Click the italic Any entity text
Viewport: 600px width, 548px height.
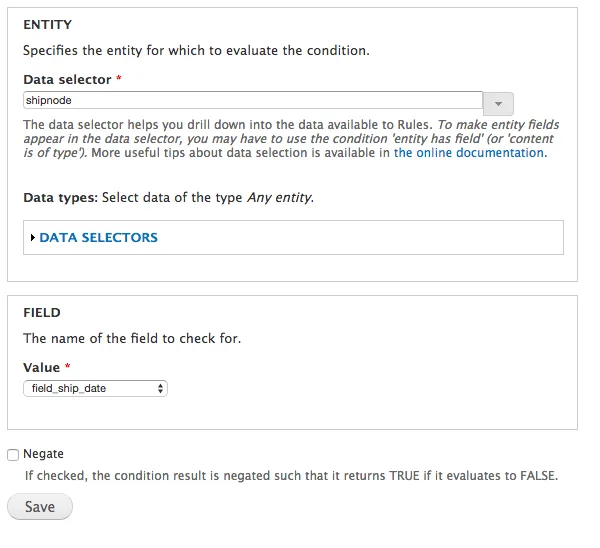[280, 198]
